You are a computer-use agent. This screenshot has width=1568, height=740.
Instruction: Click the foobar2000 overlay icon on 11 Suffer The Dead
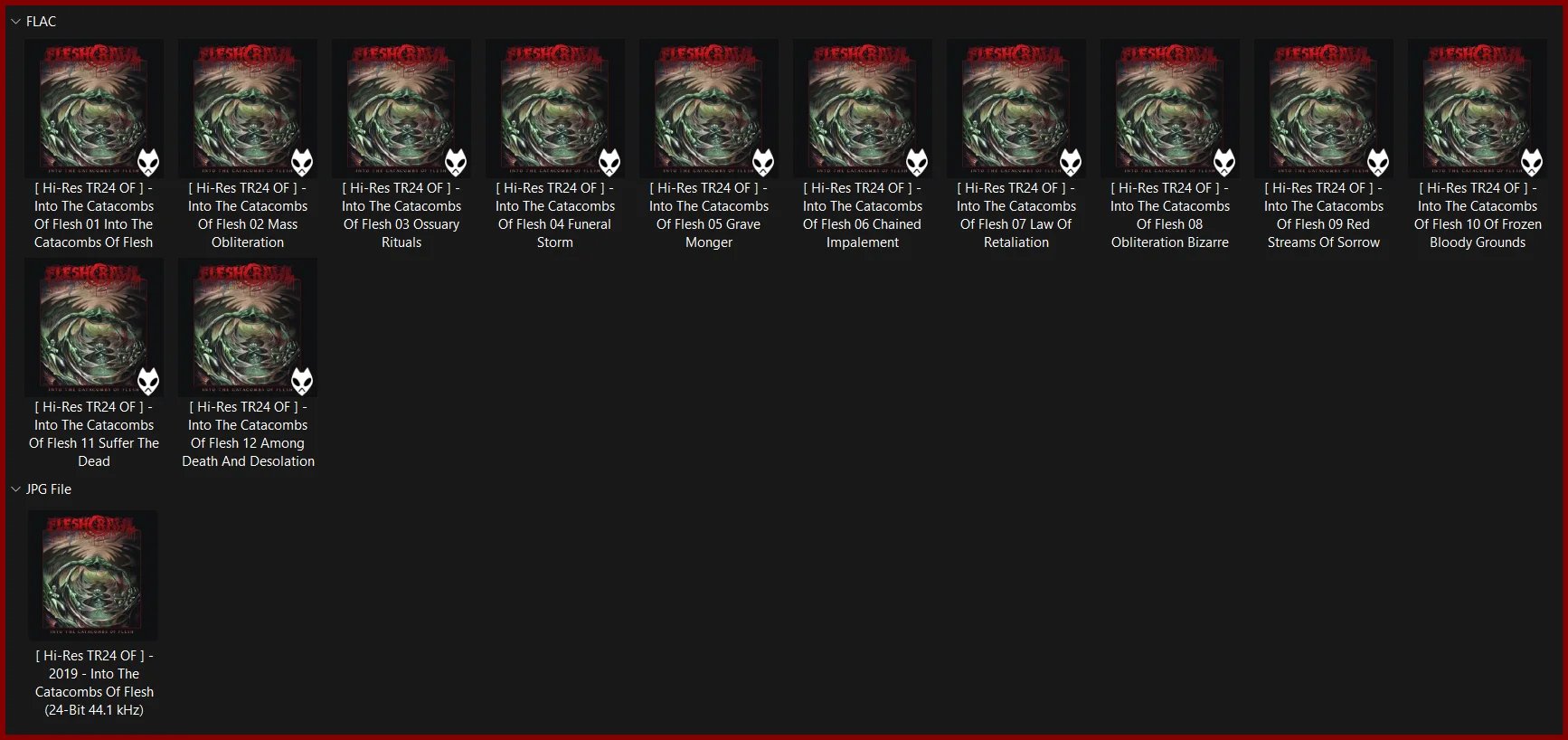(x=148, y=381)
